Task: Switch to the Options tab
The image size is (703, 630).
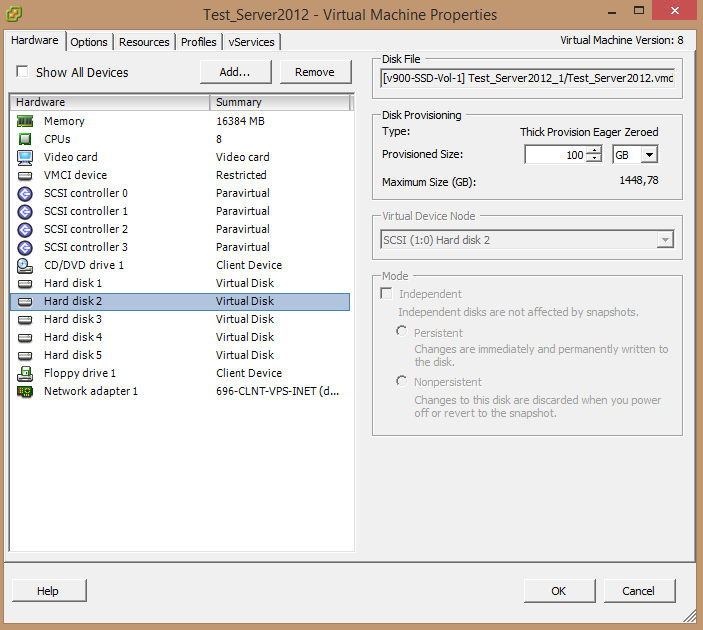Action: tap(89, 42)
